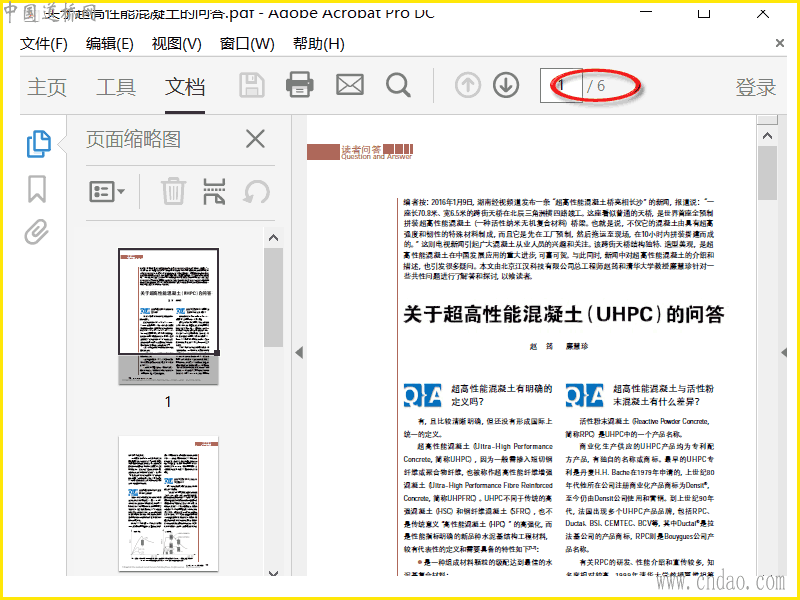The width and height of the screenshot is (800, 600).
Task: Open the 帮助(H) menu
Action: (318, 44)
